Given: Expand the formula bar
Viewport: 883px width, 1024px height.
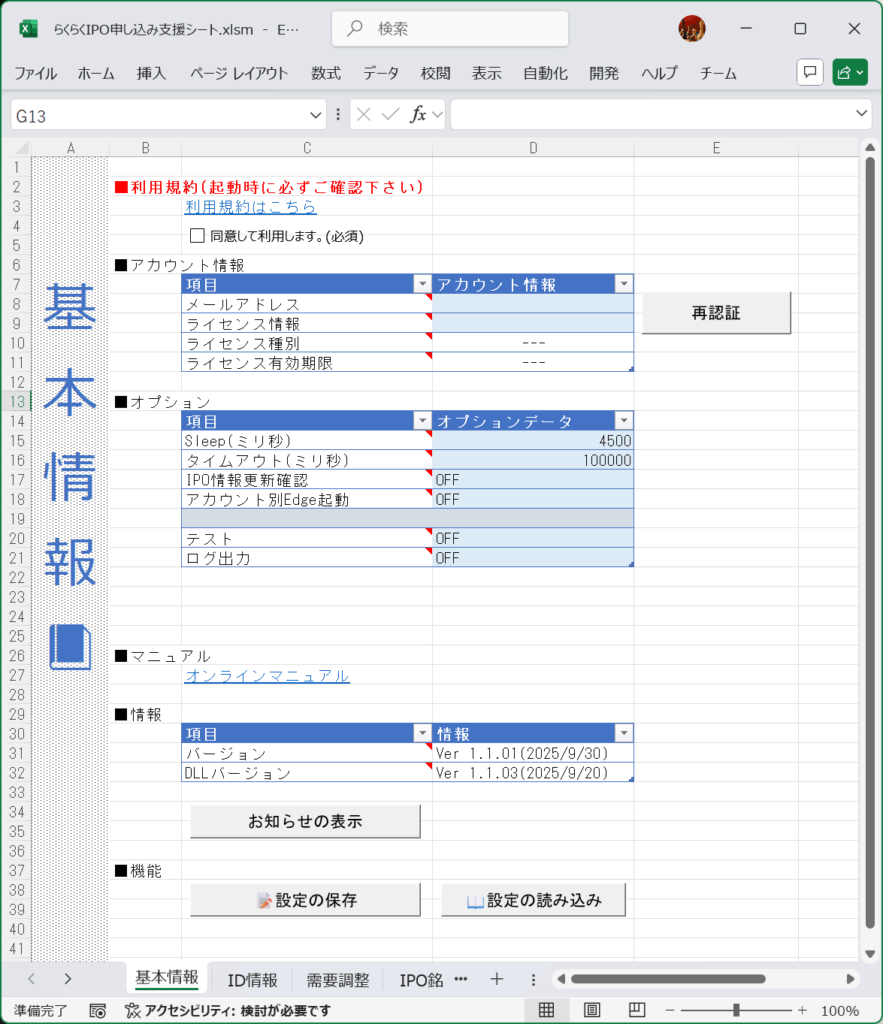Looking at the screenshot, I should pos(863,115).
